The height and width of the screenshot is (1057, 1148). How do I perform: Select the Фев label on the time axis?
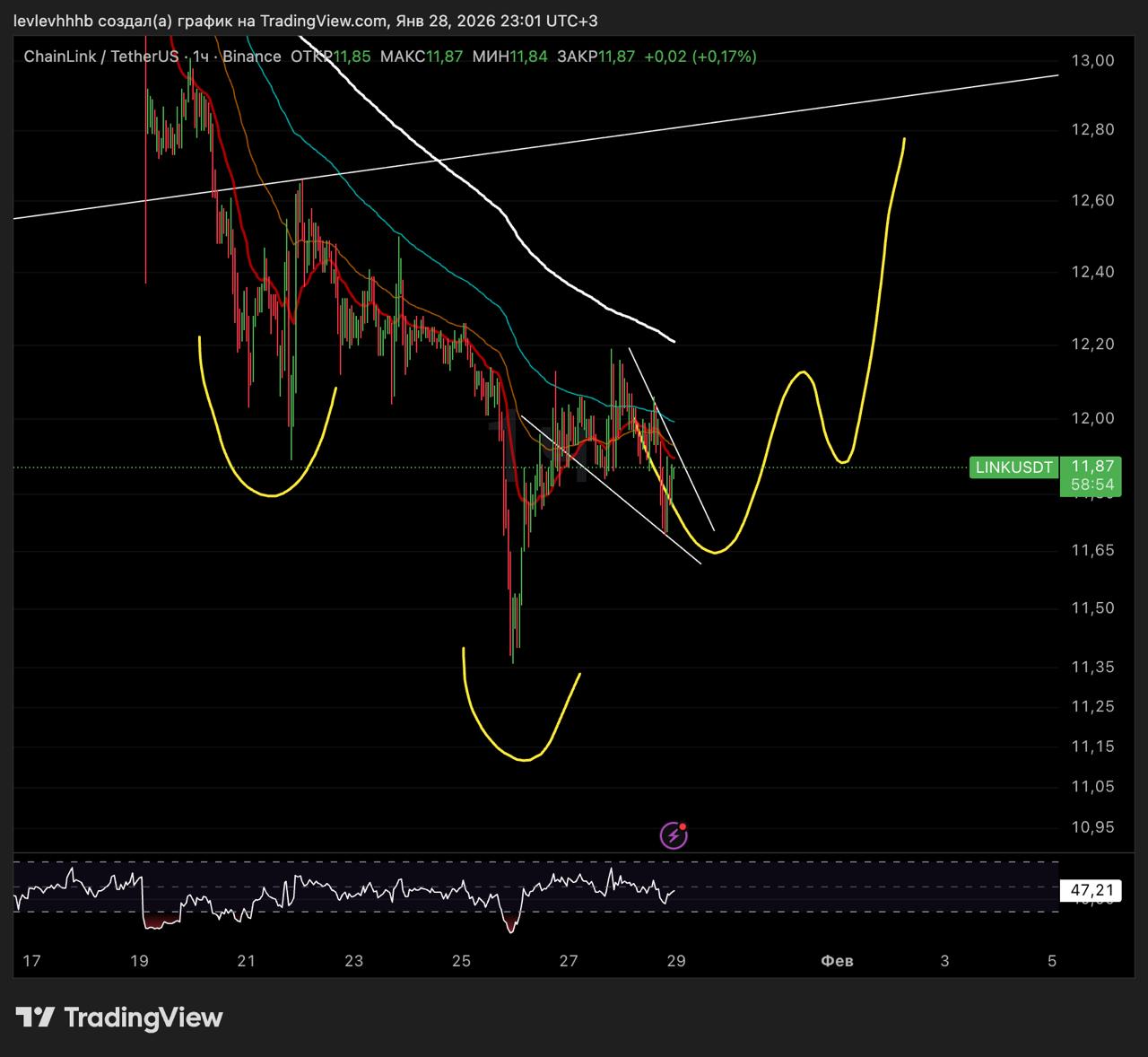coord(837,961)
